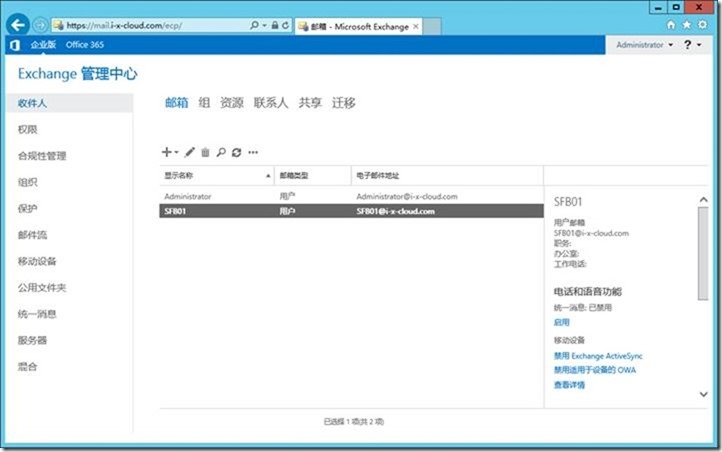Click the add new mailbox plus icon
This screenshot has height=452, width=722.
[167, 152]
